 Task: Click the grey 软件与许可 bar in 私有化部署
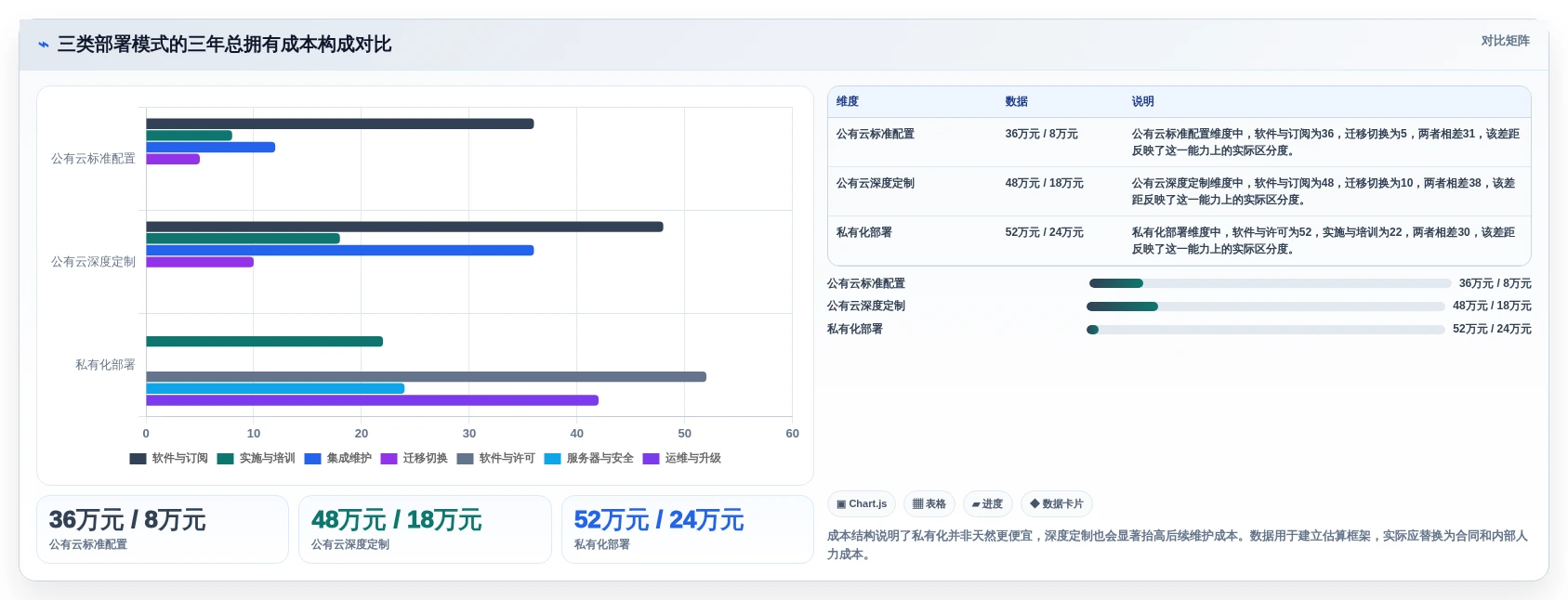click(426, 377)
